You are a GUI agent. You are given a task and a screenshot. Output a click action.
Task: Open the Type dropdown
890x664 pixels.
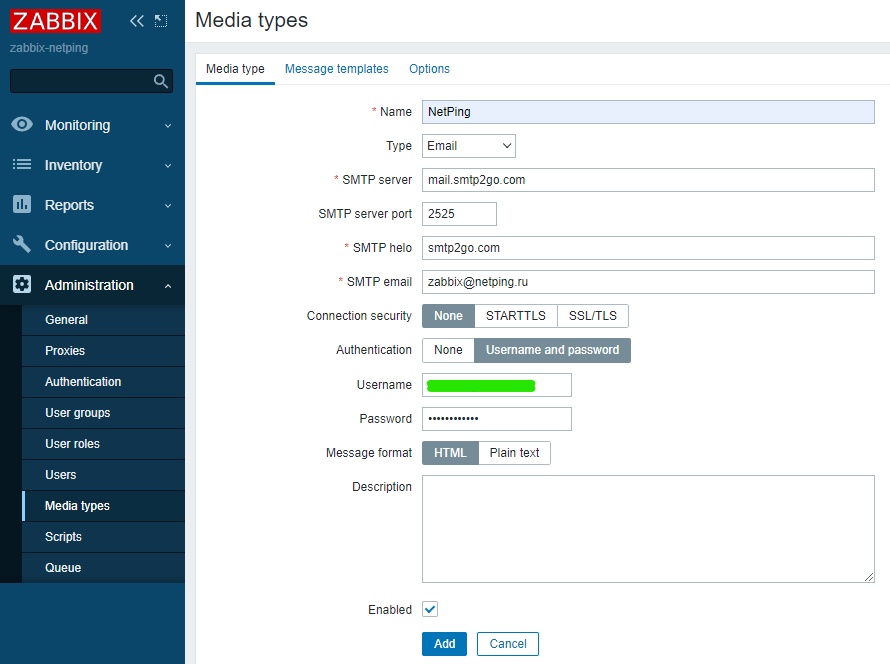(x=469, y=146)
